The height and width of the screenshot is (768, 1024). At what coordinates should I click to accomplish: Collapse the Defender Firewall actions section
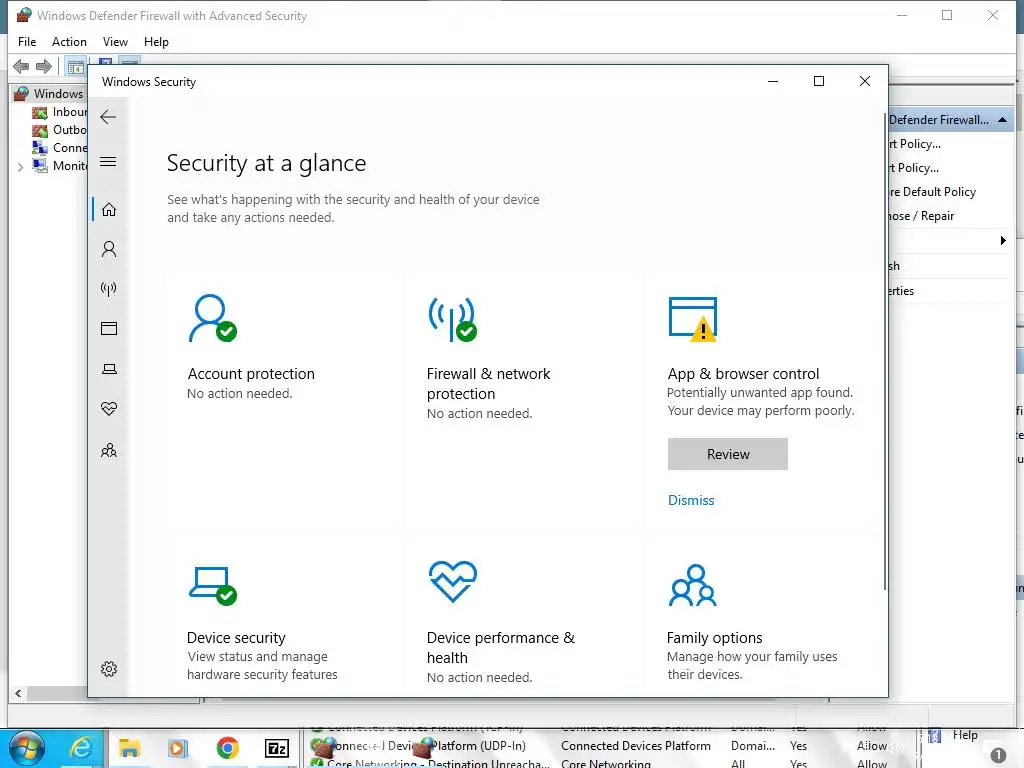pos(1002,120)
